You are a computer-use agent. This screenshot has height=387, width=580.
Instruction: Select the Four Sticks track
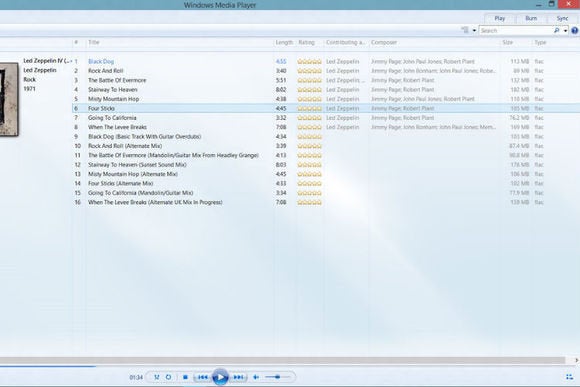(x=101, y=108)
